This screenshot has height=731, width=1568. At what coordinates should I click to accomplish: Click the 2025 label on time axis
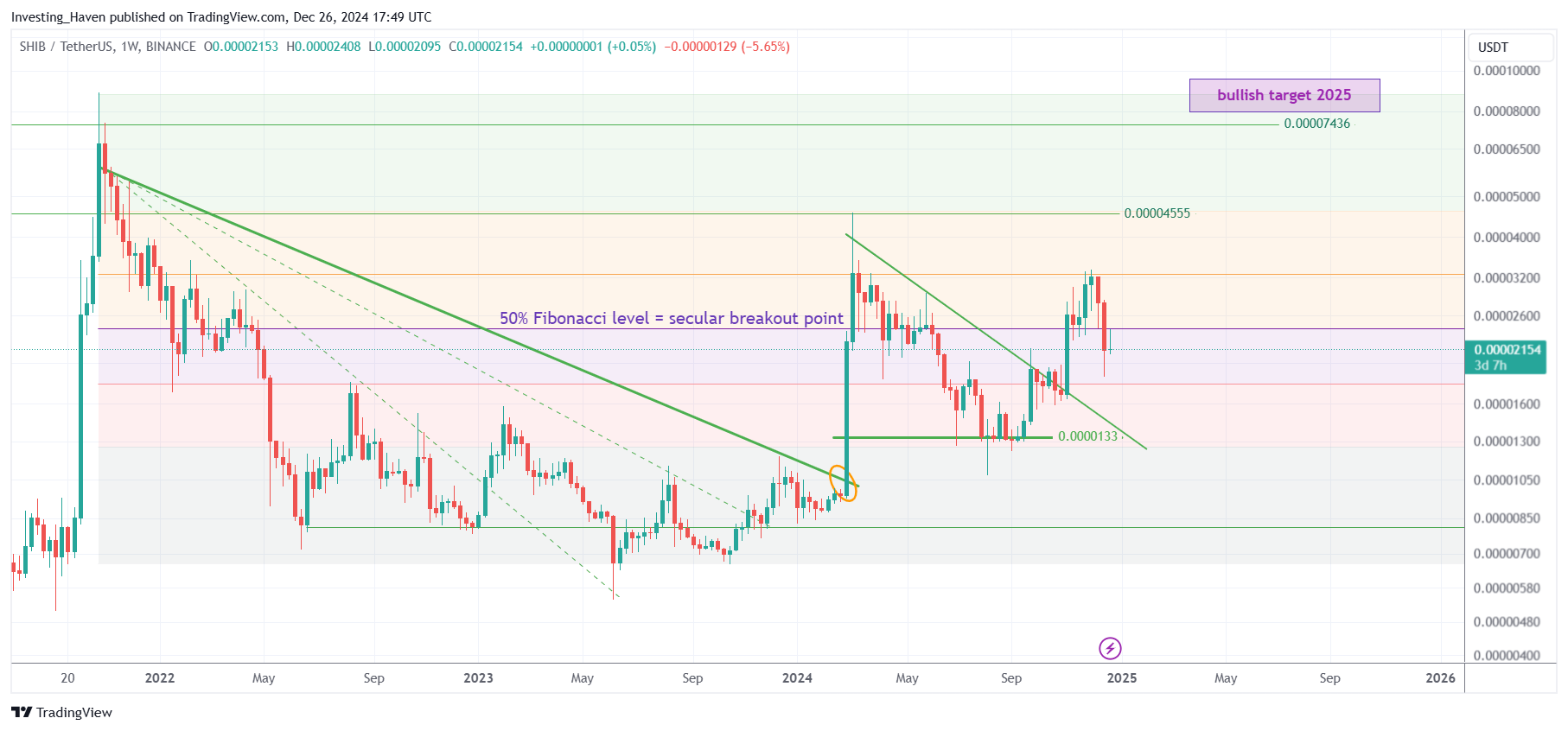[x=1122, y=678]
